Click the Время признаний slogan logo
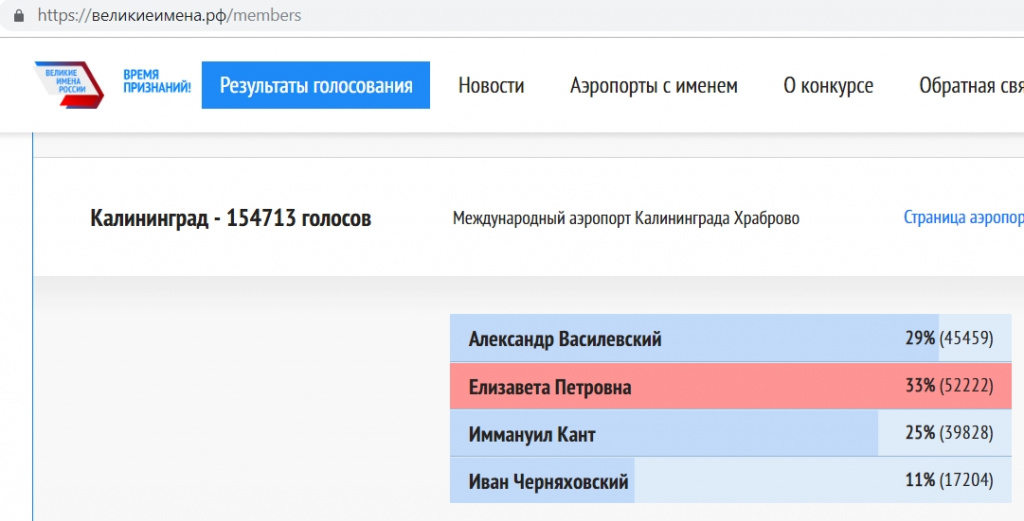Screen dimensions: 1024x521 (157, 82)
